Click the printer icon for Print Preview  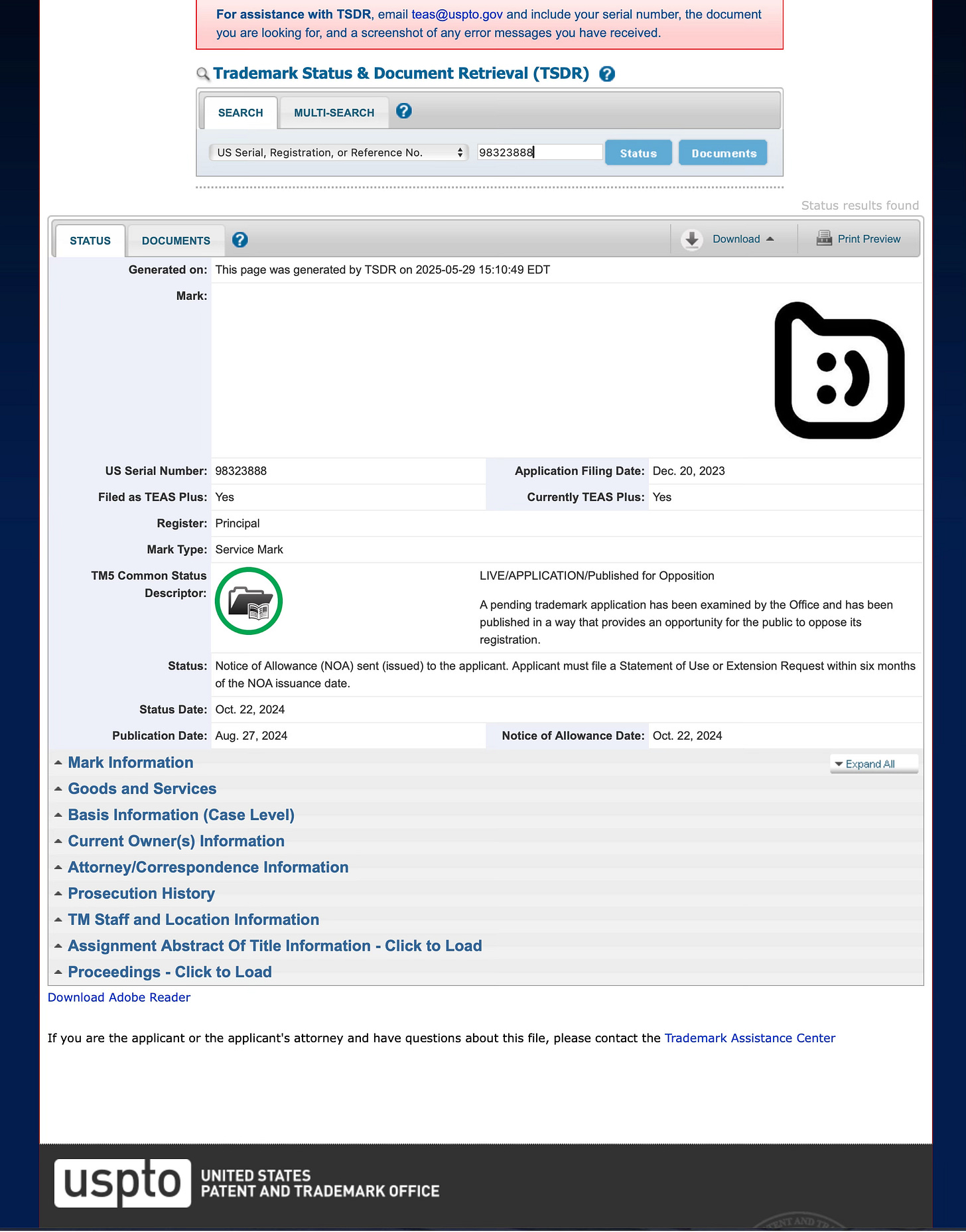coord(824,238)
